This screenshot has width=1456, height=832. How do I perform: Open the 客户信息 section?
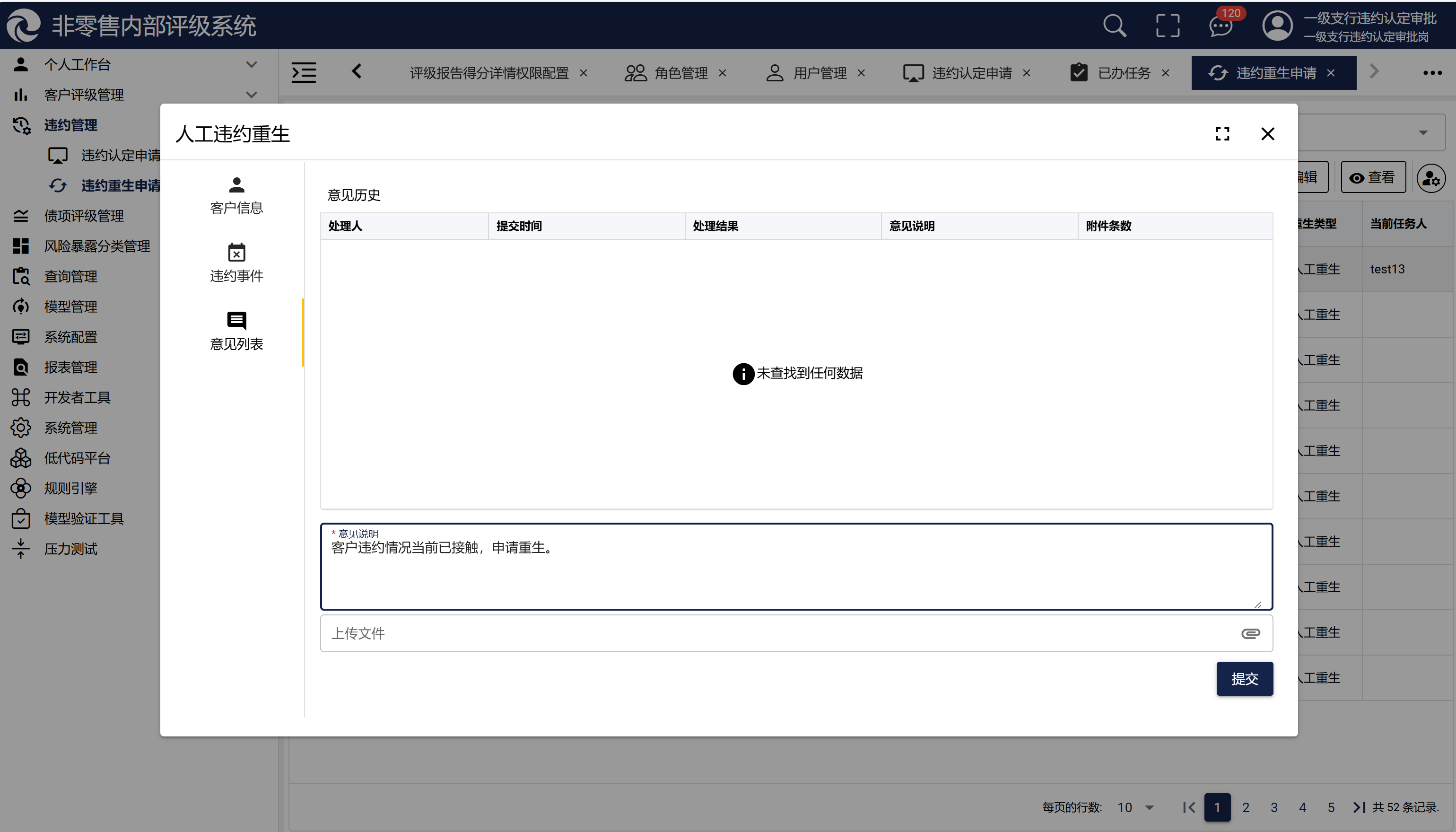point(236,195)
